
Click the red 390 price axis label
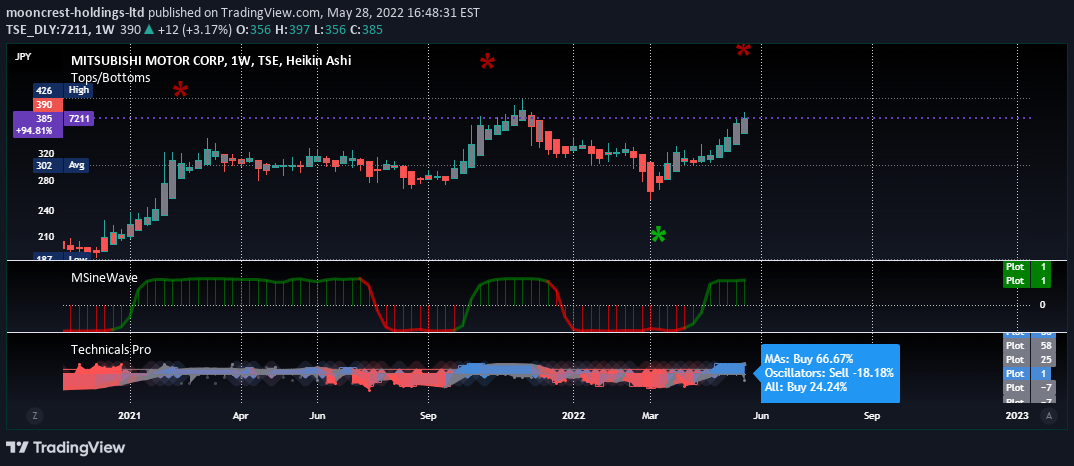coord(48,103)
